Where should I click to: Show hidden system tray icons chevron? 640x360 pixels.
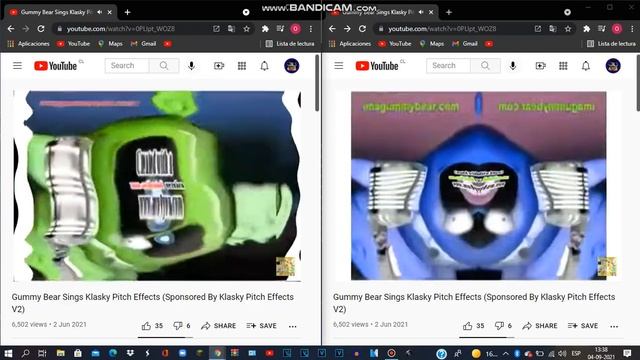coord(506,353)
